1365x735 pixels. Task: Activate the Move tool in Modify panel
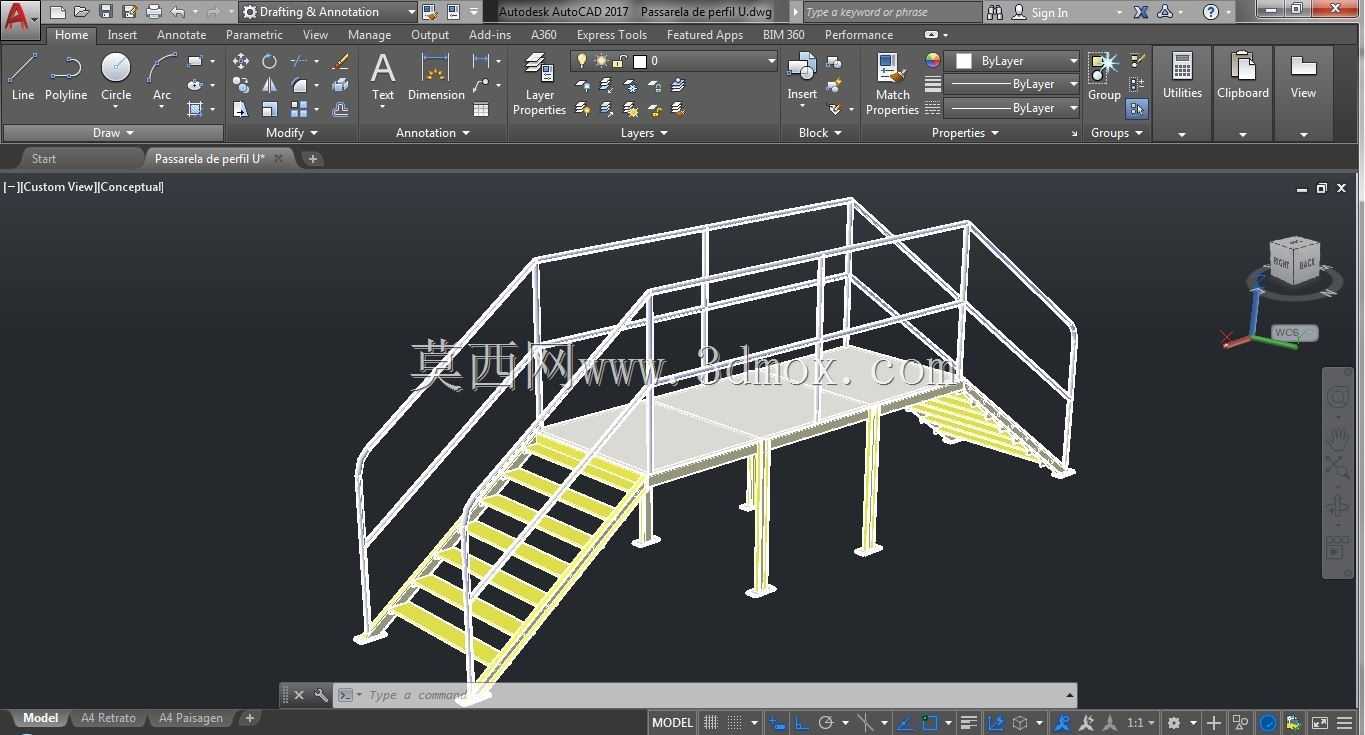pos(241,61)
